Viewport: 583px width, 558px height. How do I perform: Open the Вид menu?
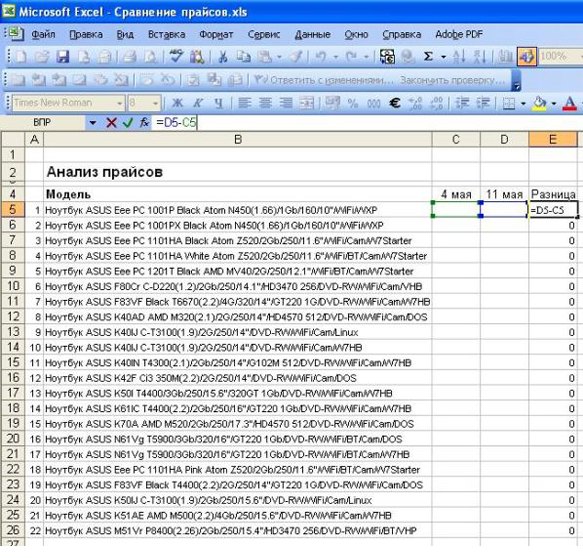[125, 34]
